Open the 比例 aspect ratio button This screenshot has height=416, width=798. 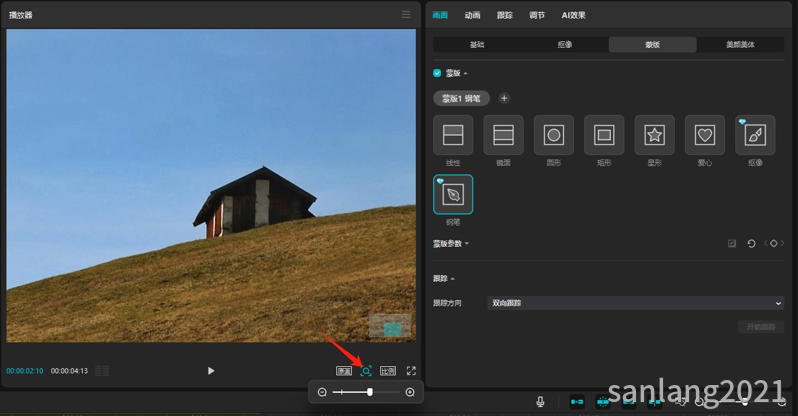pos(388,371)
